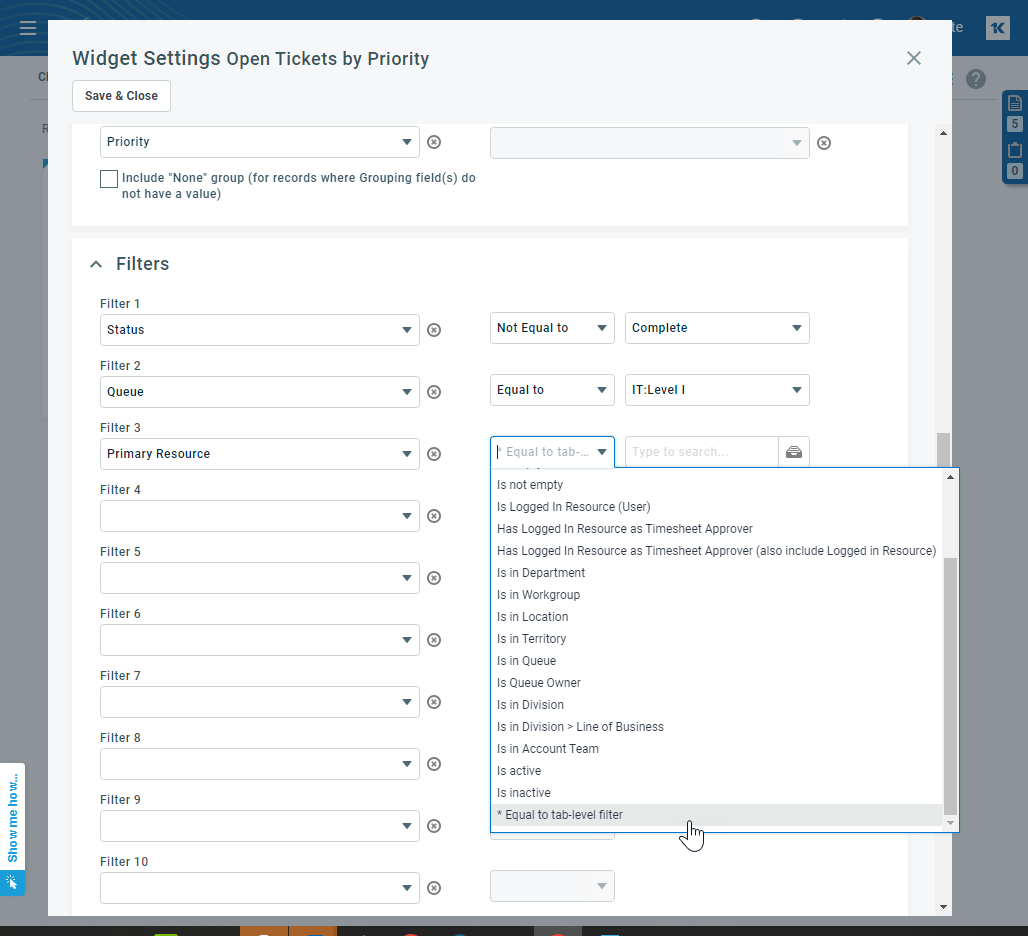Open the IT:Level I value dropdown
The image size is (1028, 936).
tap(716, 389)
